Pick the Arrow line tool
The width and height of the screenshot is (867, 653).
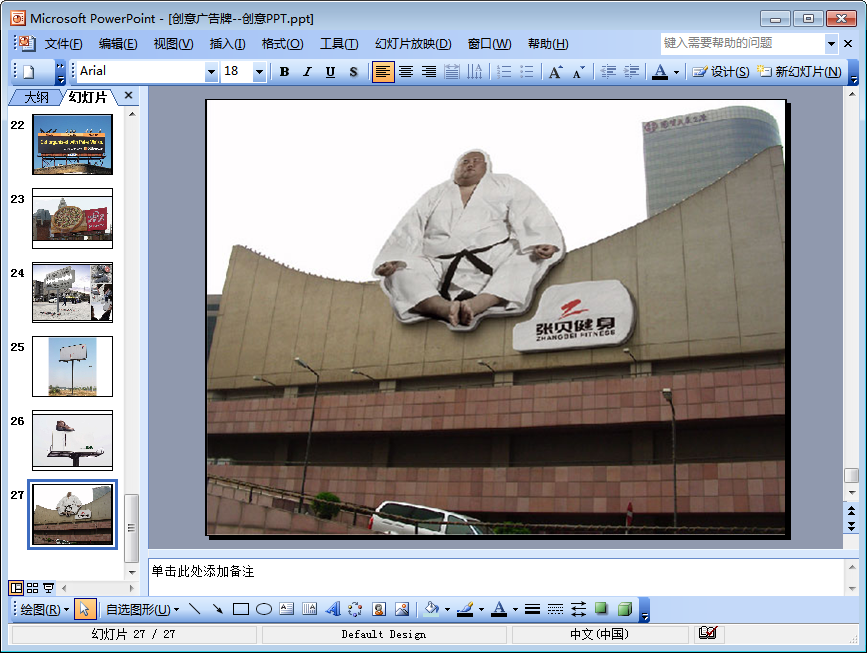point(217,609)
